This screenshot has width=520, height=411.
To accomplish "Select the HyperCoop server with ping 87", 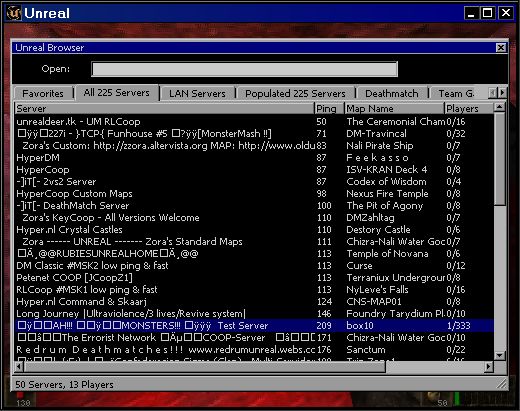I will (x=254, y=170).
